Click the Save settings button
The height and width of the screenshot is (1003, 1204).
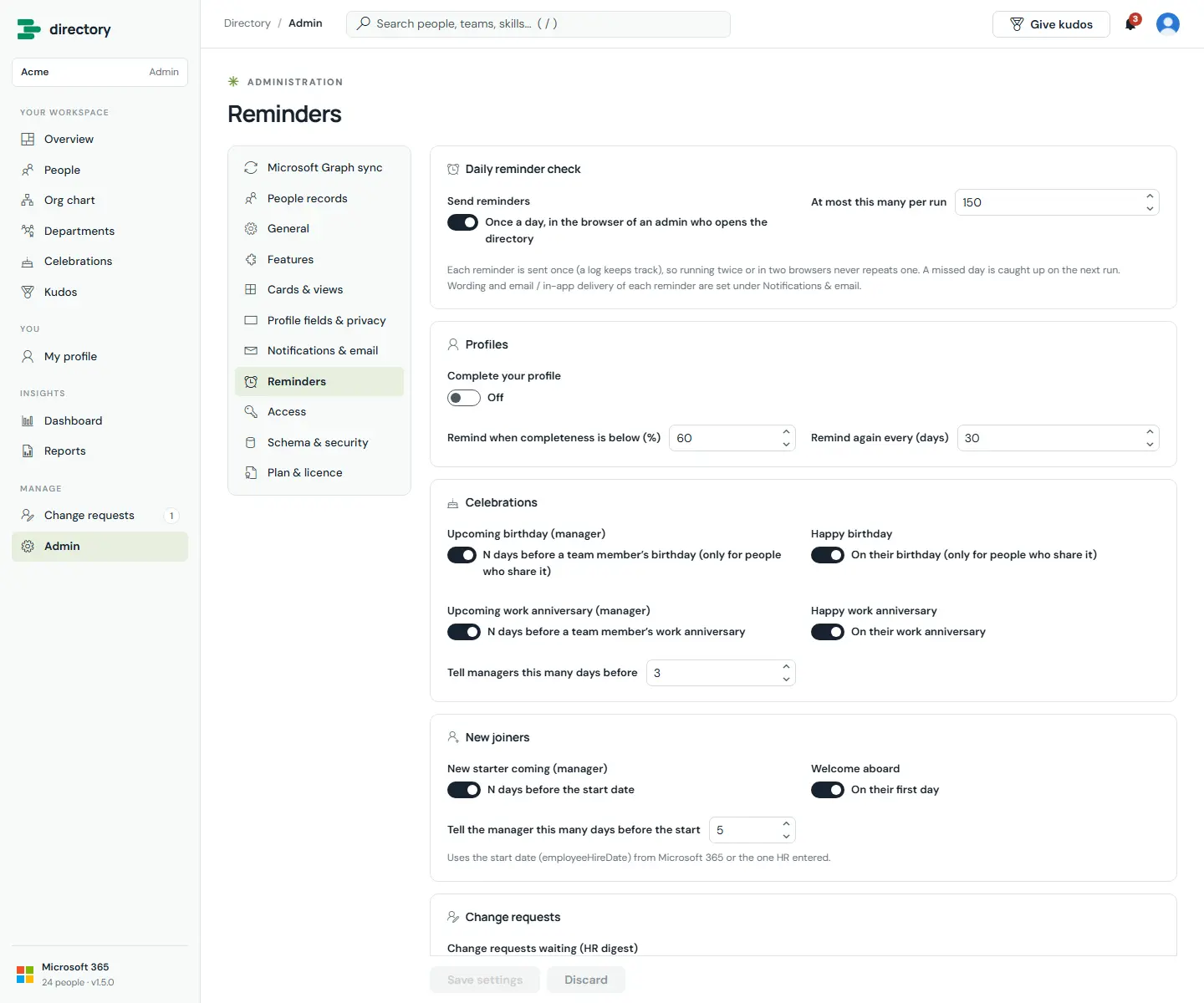pos(485,980)
